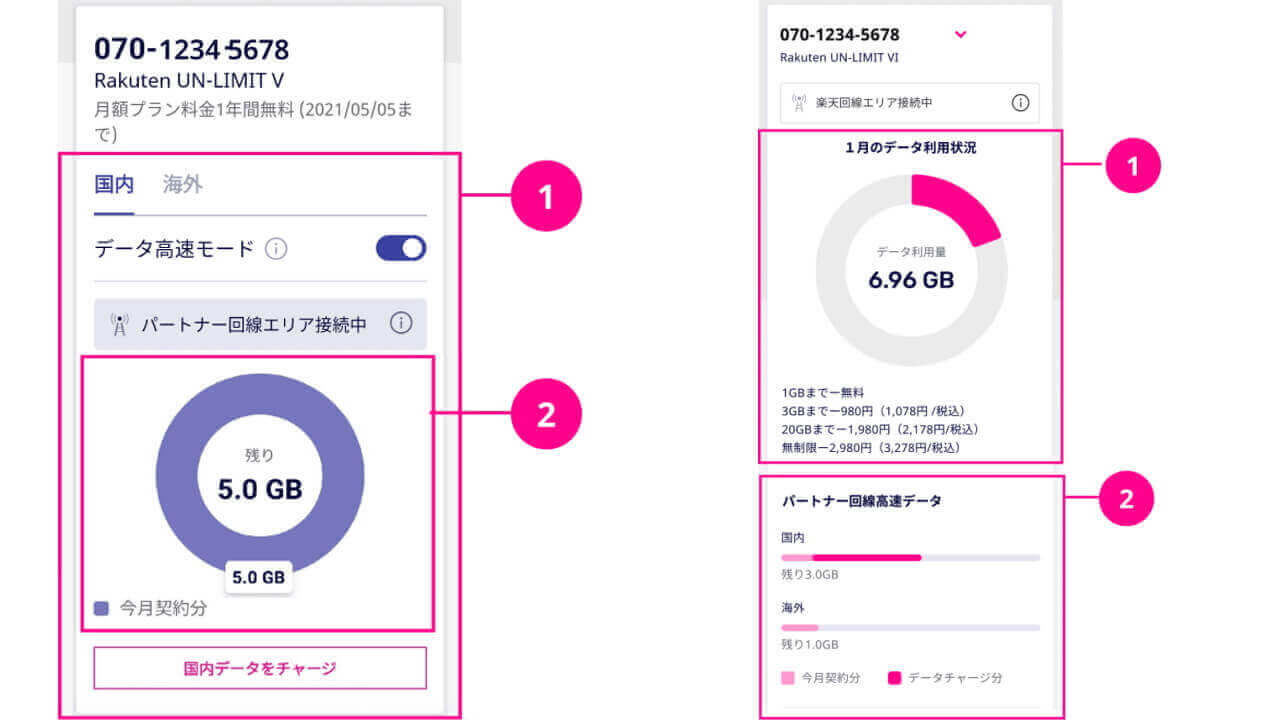Viewport: 1280px width, 720px height.
Task: Click the 国内 high-speed data progress bar
Action: (x=910, y=558)
